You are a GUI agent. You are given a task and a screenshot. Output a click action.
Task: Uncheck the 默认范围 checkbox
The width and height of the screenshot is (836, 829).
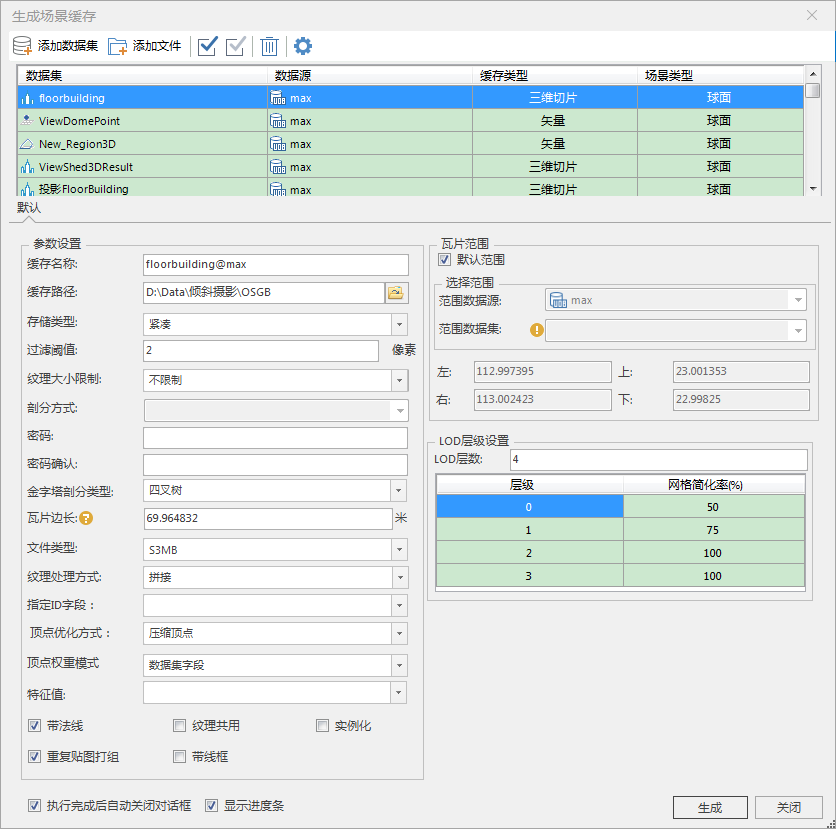point(446,260)
